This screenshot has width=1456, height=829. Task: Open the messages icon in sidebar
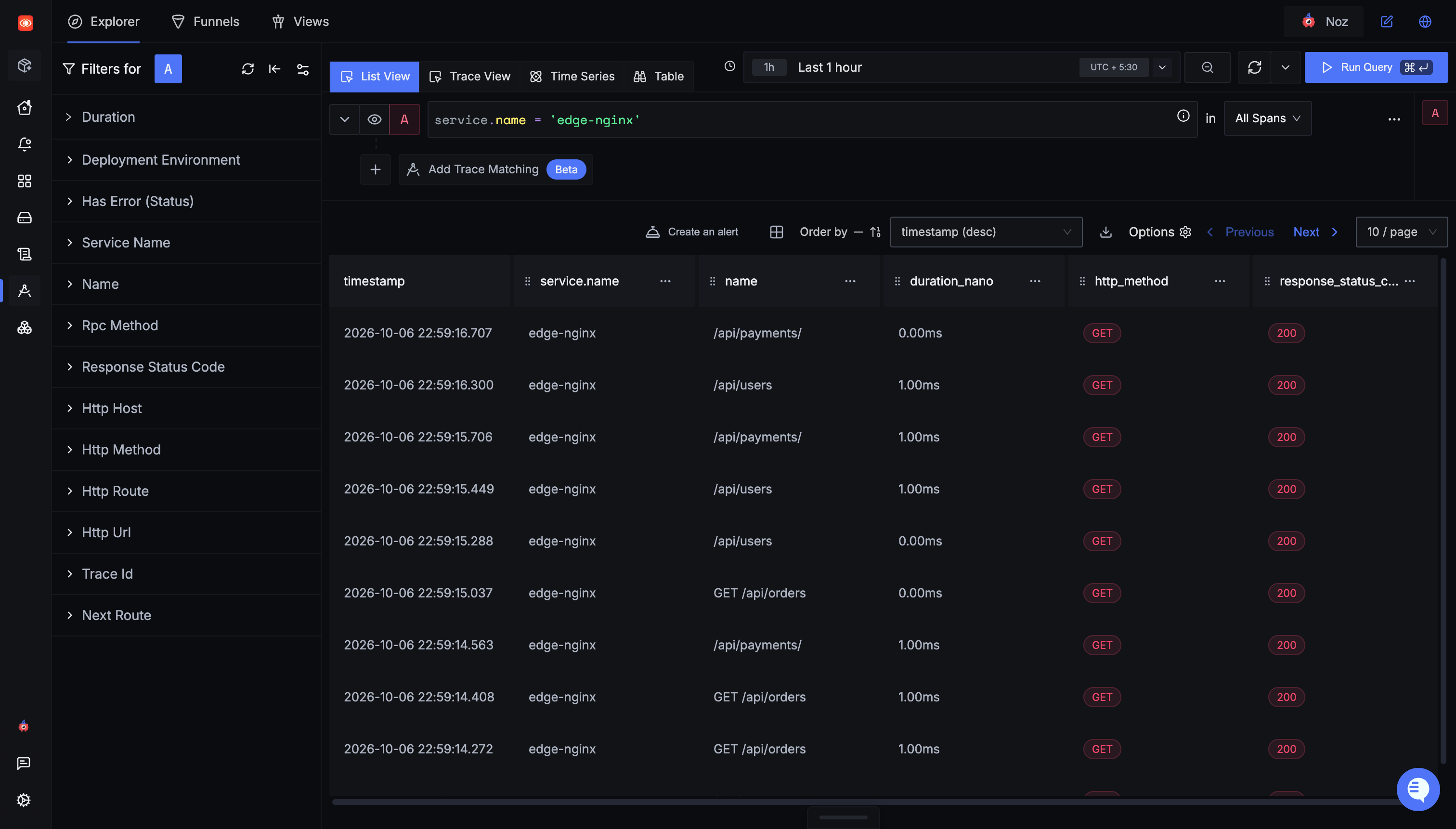point(23,763)
